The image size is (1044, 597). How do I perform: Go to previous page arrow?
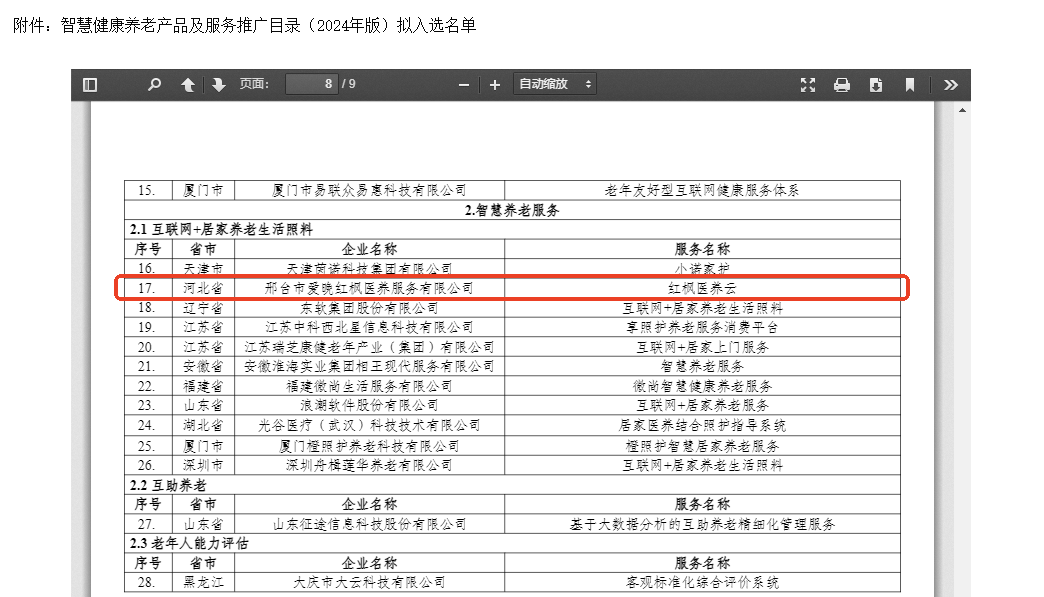click(188, 85)
